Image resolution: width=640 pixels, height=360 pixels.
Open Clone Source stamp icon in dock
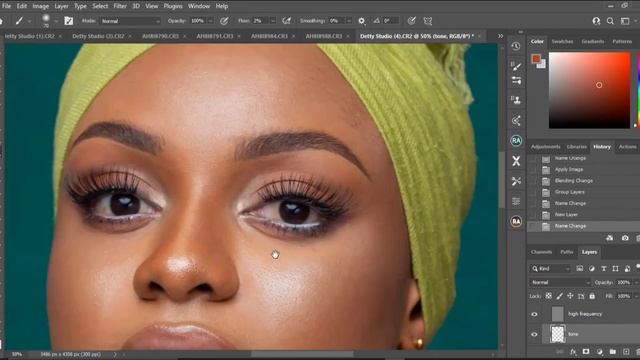[x=516, y=100]
